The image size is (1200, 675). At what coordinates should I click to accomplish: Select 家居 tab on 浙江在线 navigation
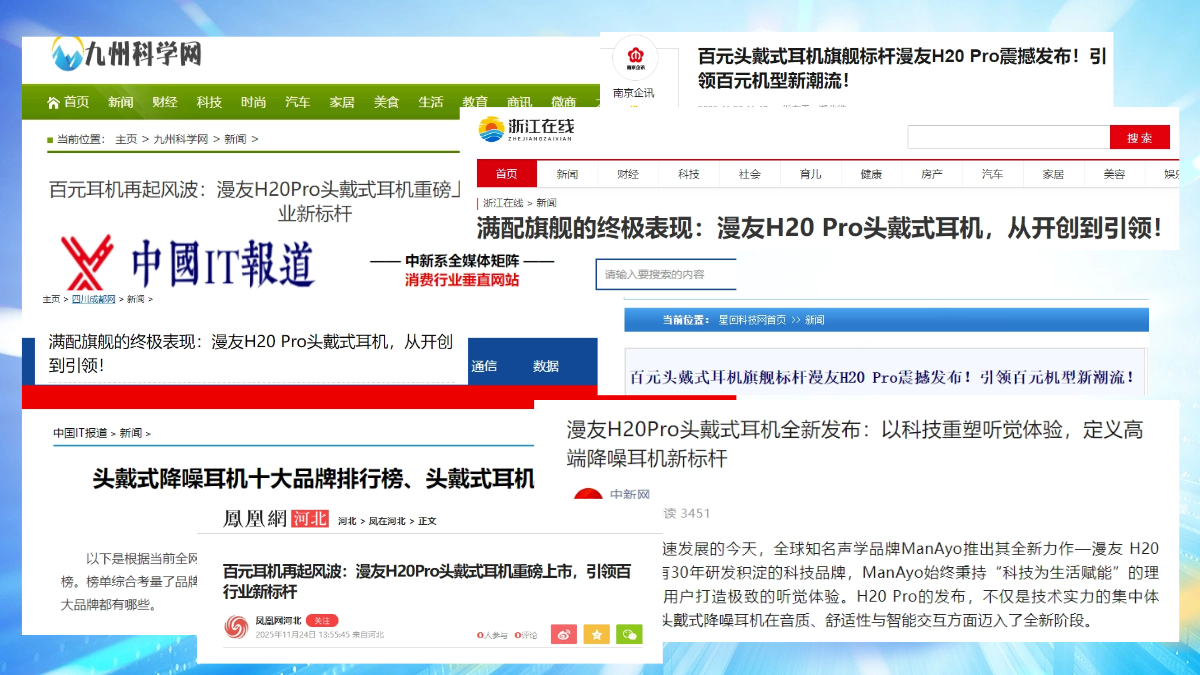pyautogui.click(x=1053, y=174)
